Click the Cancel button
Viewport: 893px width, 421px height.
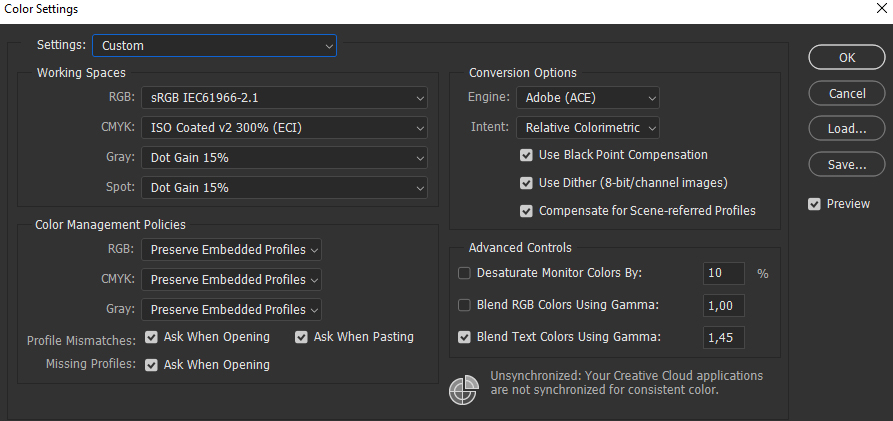pos(847,94)
